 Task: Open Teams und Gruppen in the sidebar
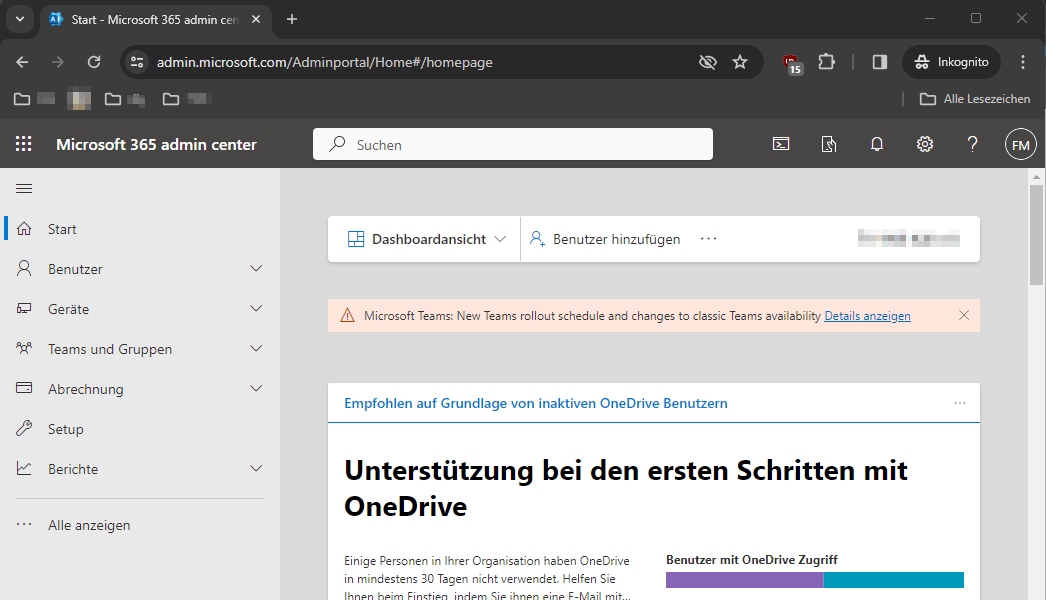(139, 349)
